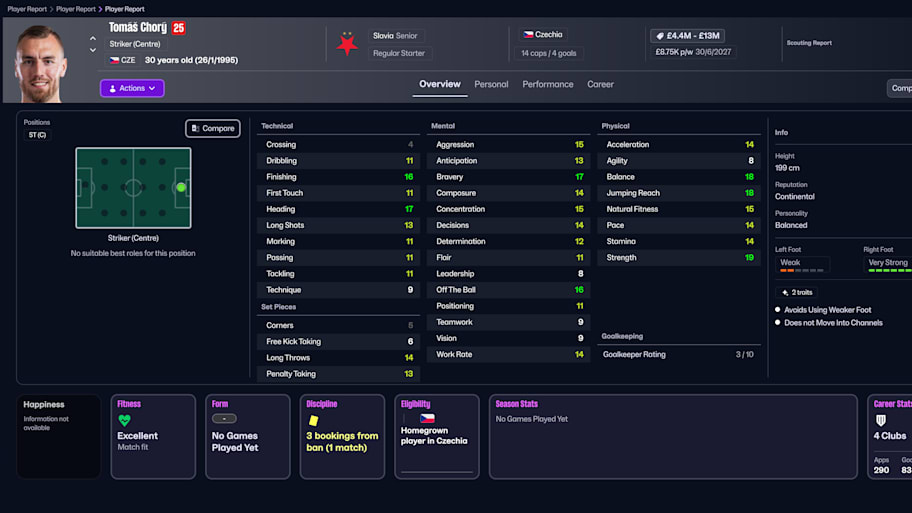
Task: Click the Slavia Senior team label
Action: click(395, 35)
